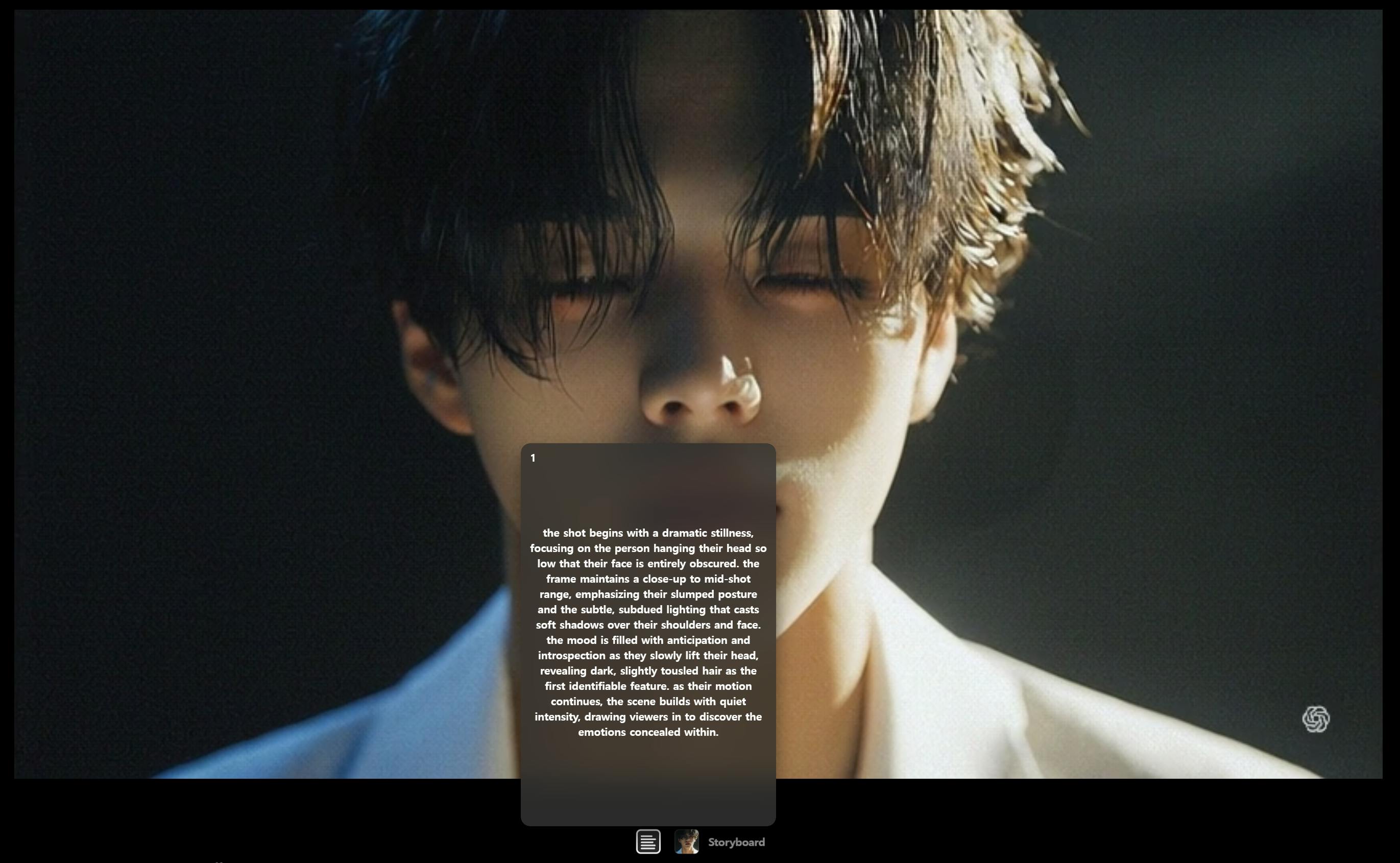Click the text caption lines icon
The image size is (1400, 863).
click(648, 842)
